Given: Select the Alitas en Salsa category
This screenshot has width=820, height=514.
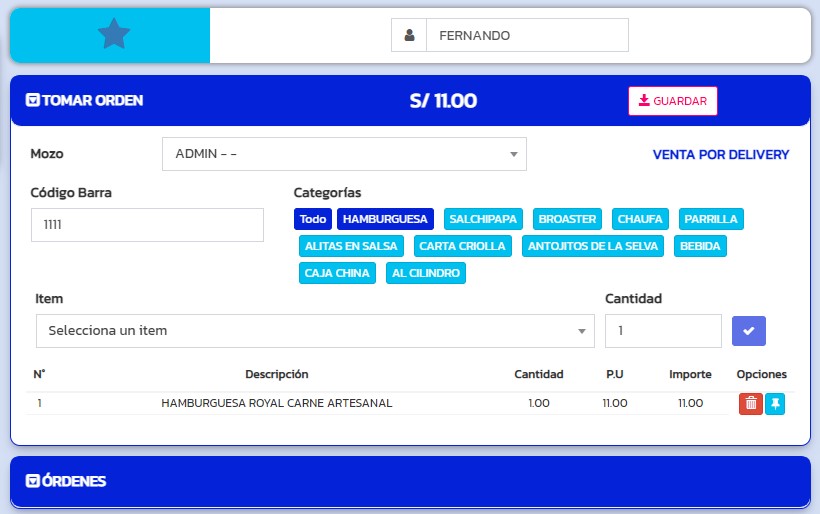Looking at the screenshot, I should (x=351, y=246).
